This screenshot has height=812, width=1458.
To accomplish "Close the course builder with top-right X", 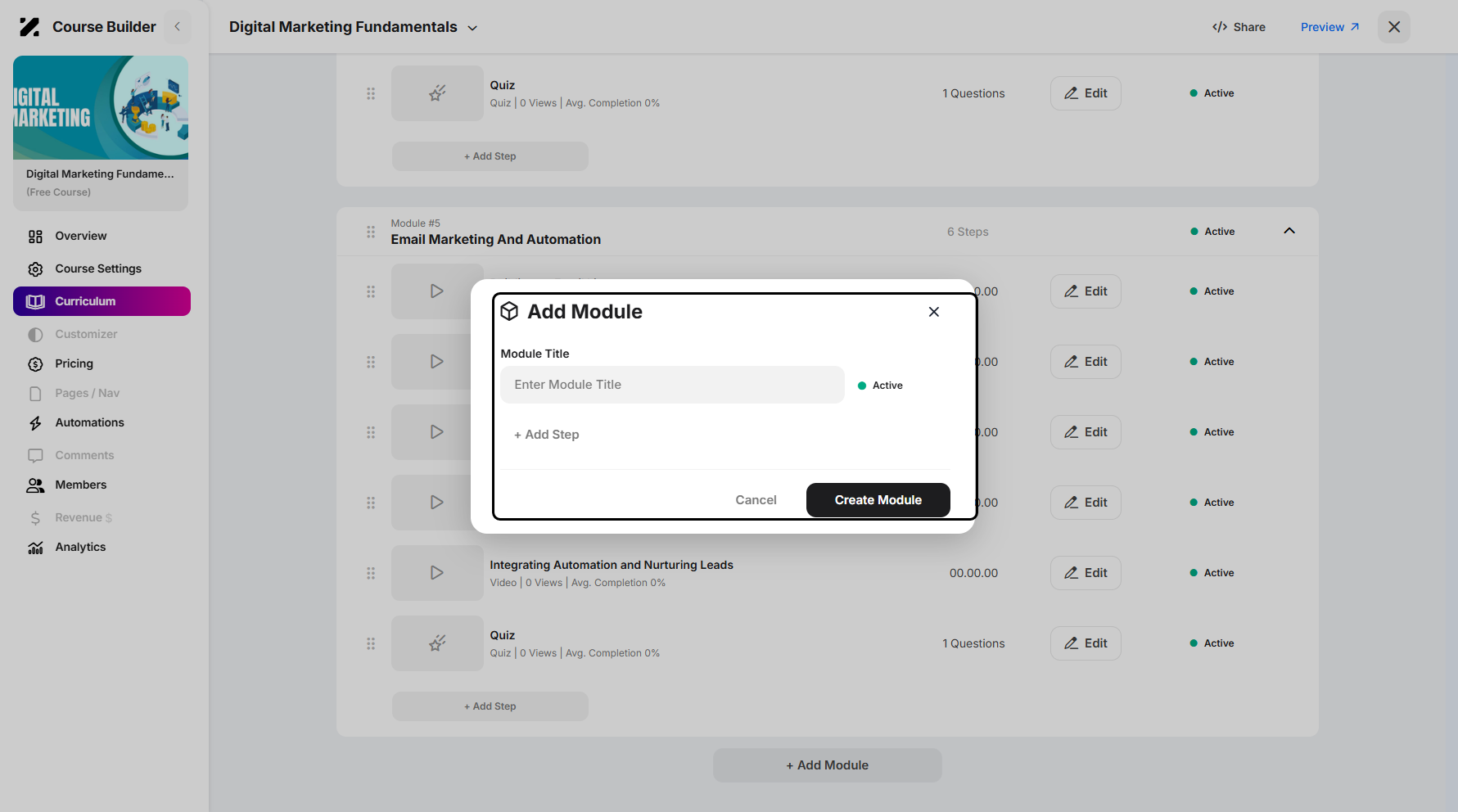I will point(1394,27).
